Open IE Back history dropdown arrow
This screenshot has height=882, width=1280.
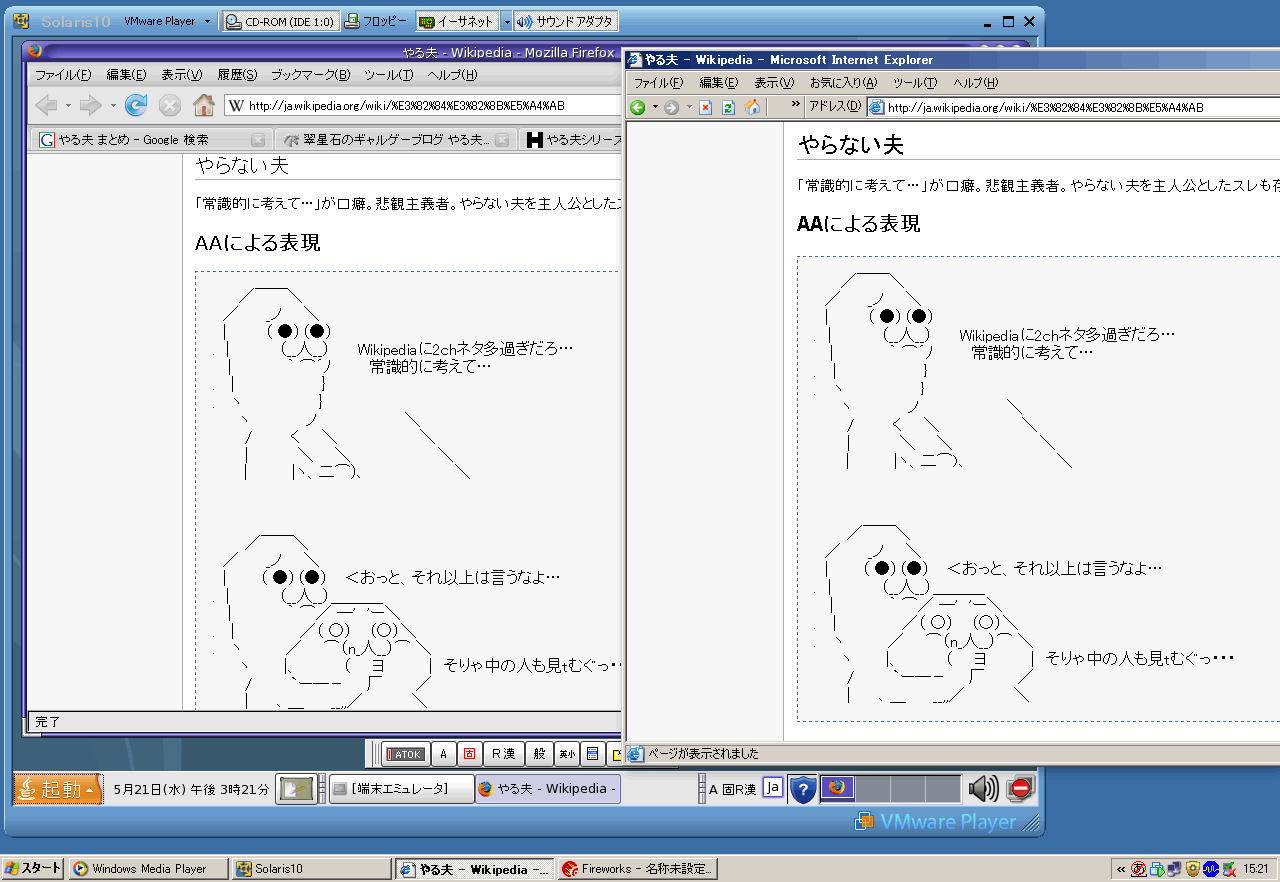655,107
